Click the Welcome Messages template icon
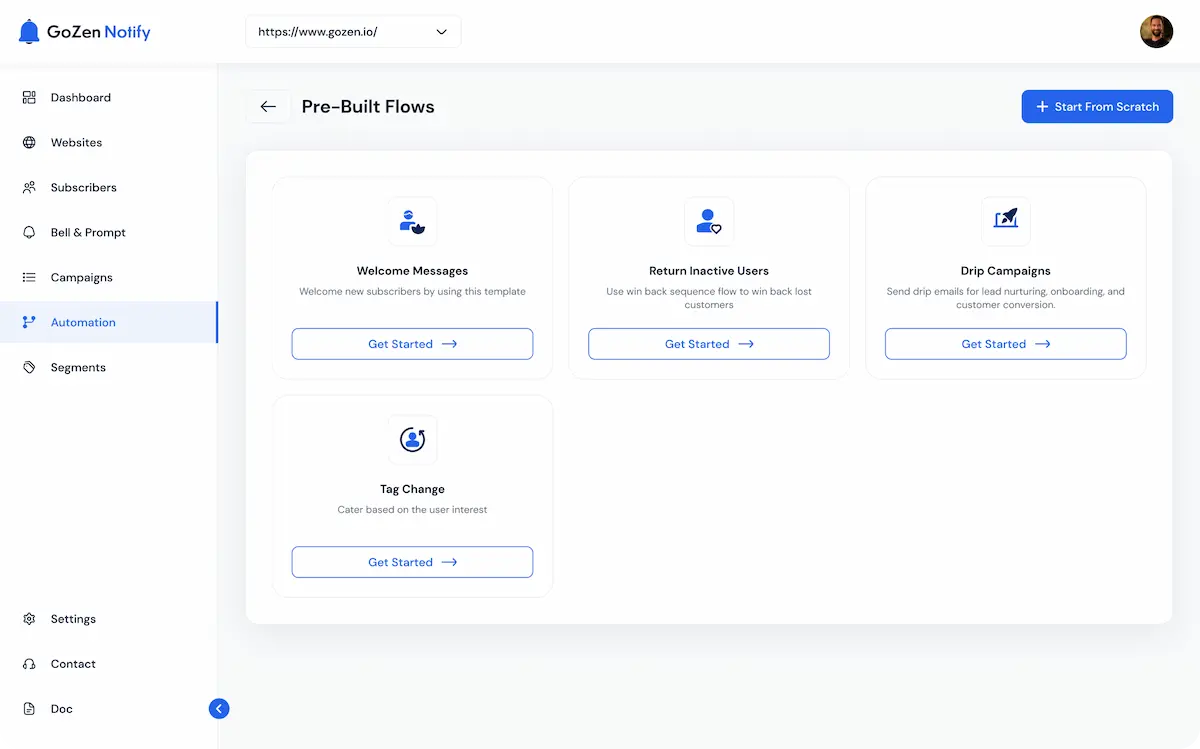This screenshot has width=1200, height=749. coord(412,221)
